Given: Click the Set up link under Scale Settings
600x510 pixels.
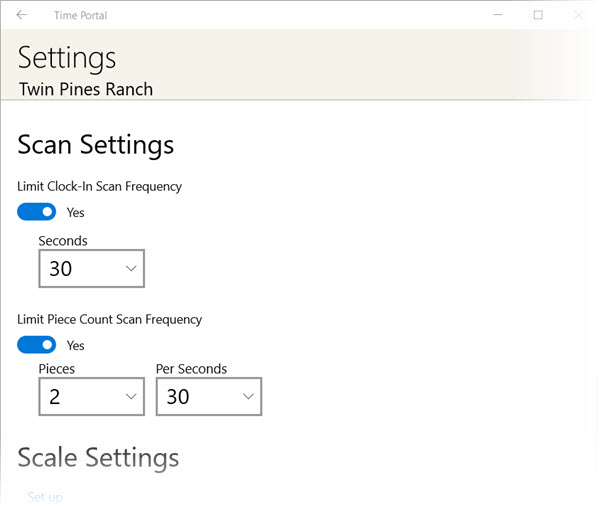Looking at the screenshot, I should pos(44,497).
